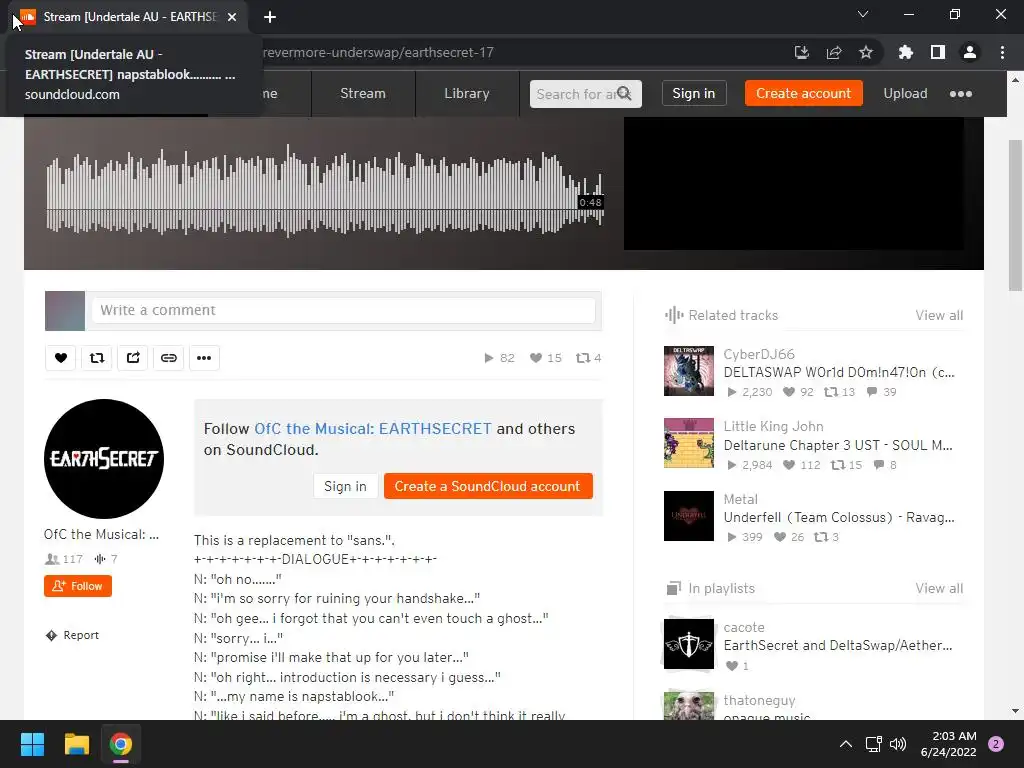The image size is (1024, 768).
Task: Open the EARTHSECRET profile avatar
Action: tap(104, 459)
